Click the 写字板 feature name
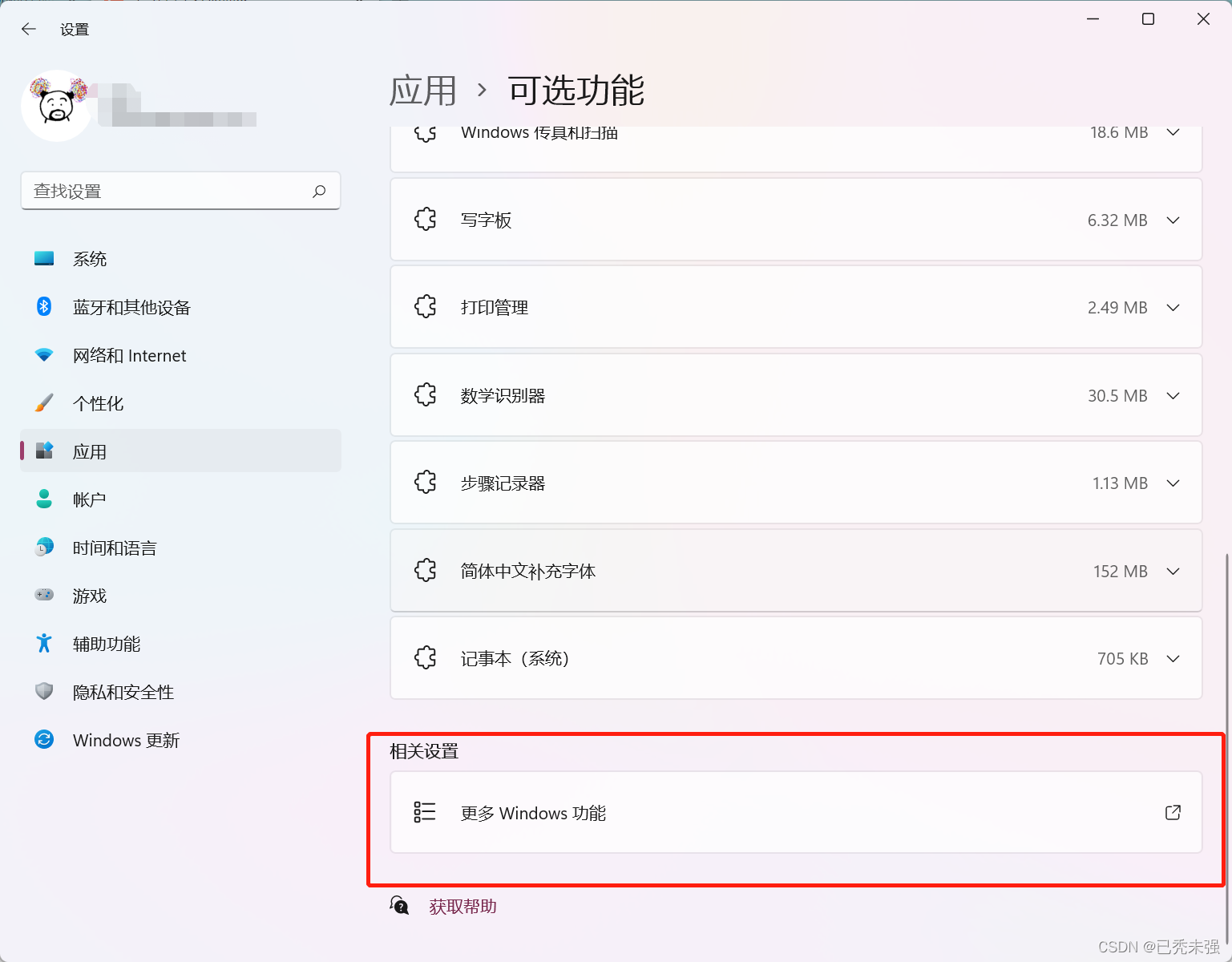 [487, 220]
